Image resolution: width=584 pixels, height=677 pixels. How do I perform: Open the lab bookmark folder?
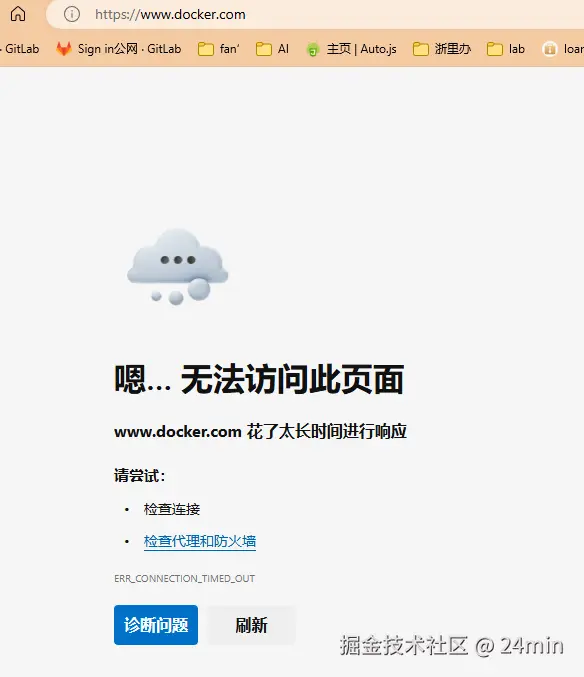[505, 49]
